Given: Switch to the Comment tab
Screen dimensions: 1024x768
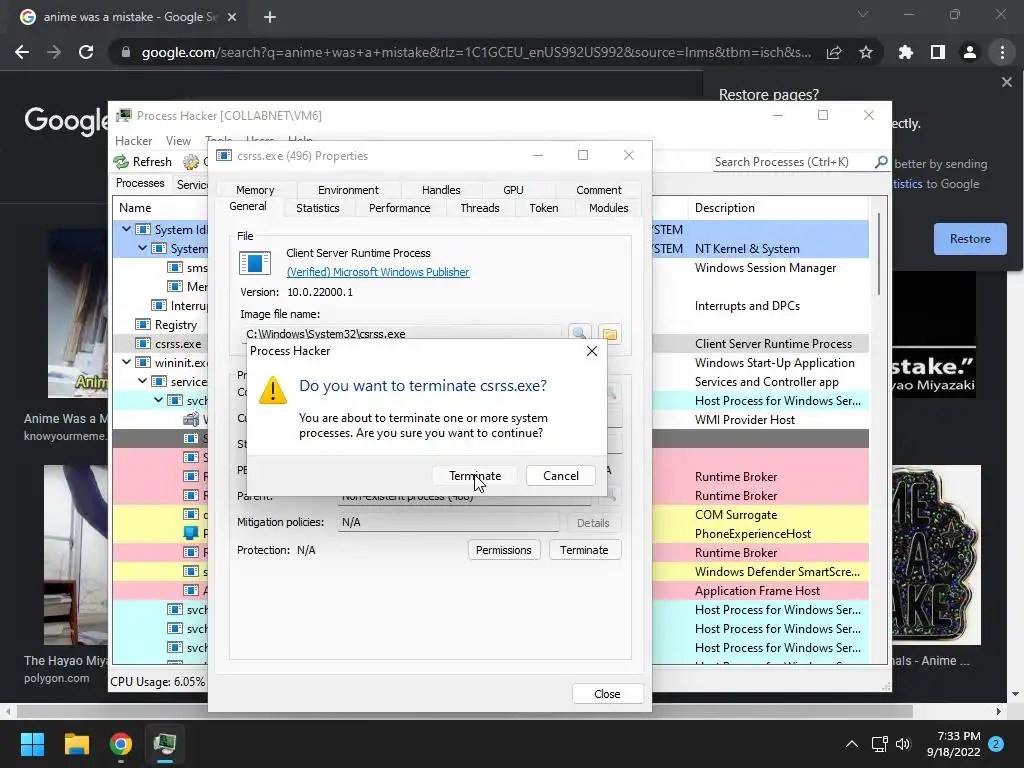Looking at the screenshot, I should (x=598, y=189).
